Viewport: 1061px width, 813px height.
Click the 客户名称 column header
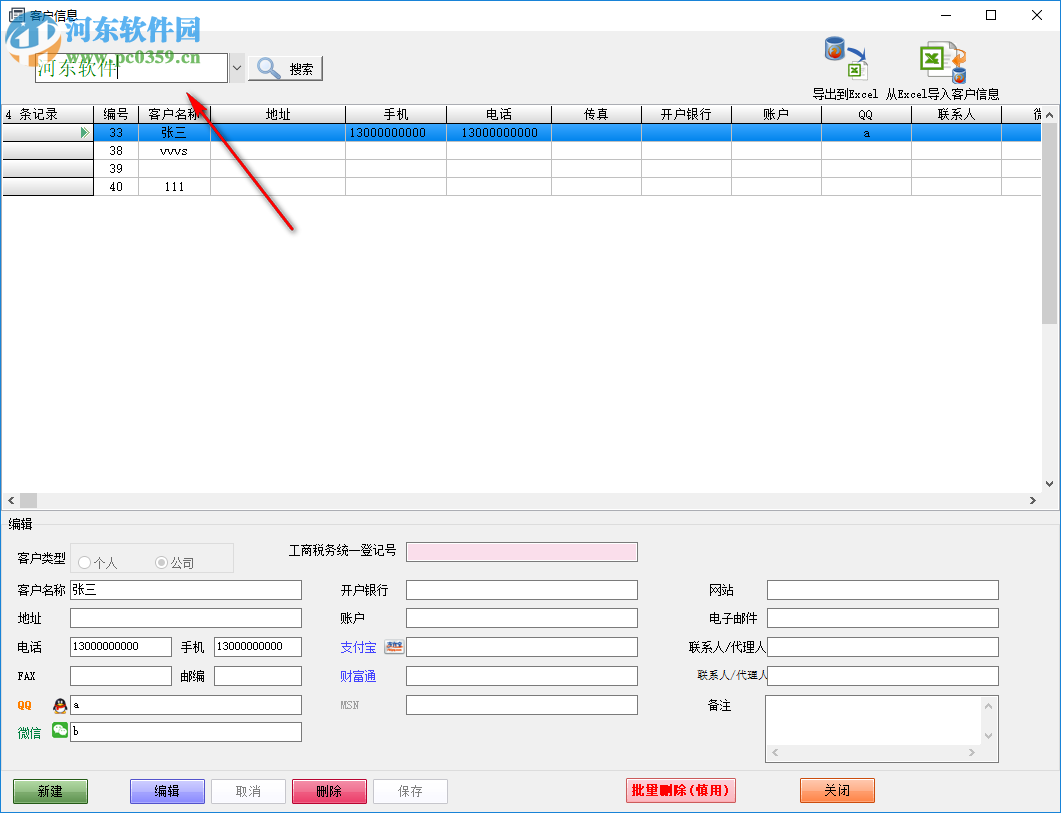pyautogui.click(x=175, y=114)
